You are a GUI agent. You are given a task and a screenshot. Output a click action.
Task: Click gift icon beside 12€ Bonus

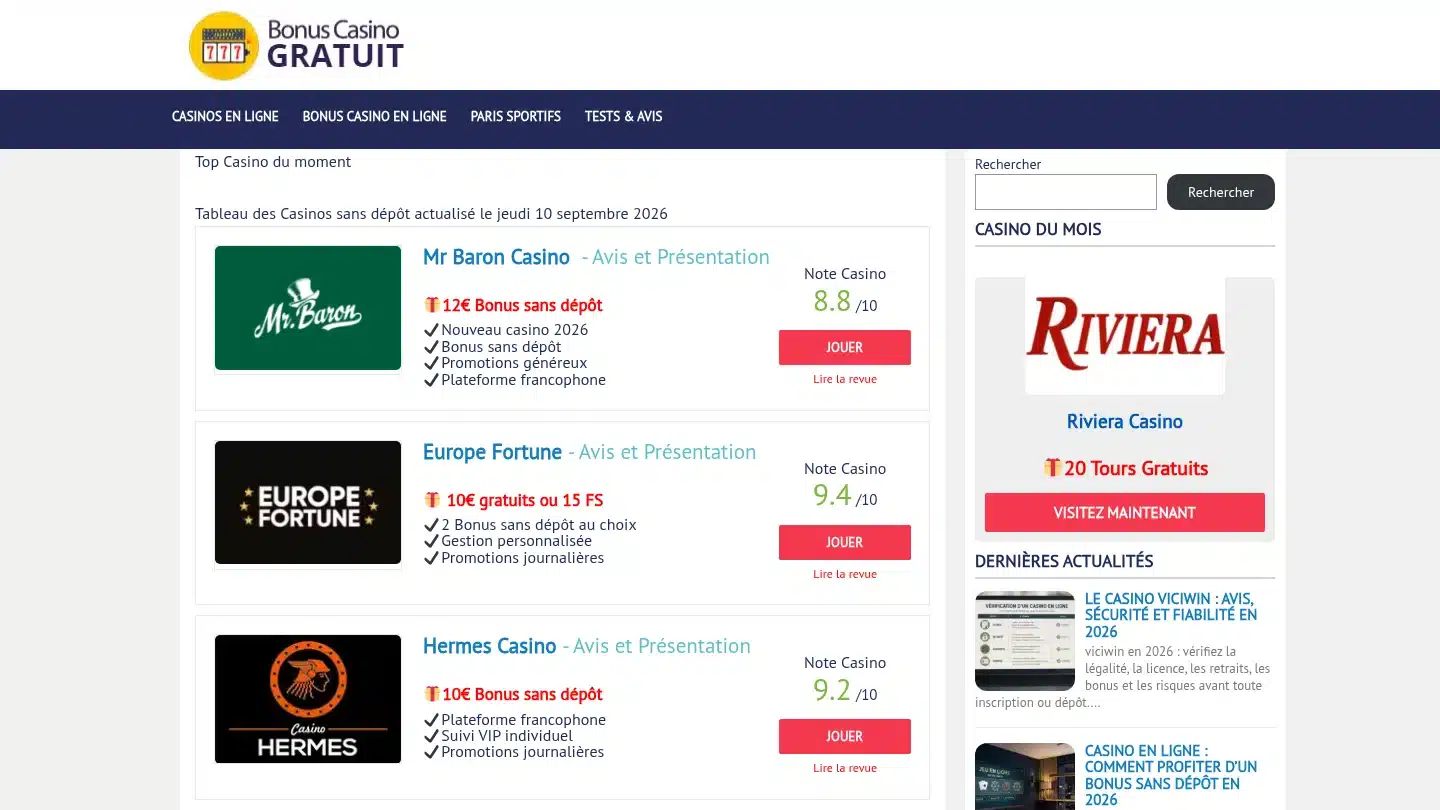point(432,305)
